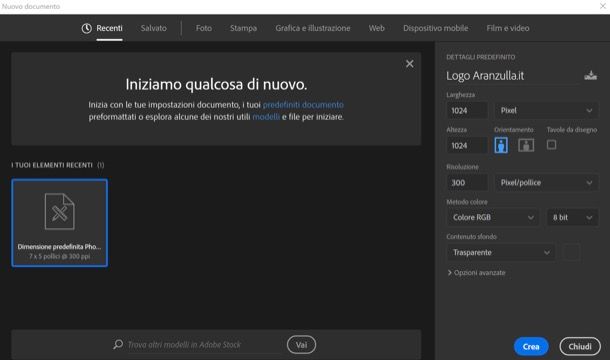Follow the predefiniti documento link
Screen dimensions: 610x360
[303, 105]
